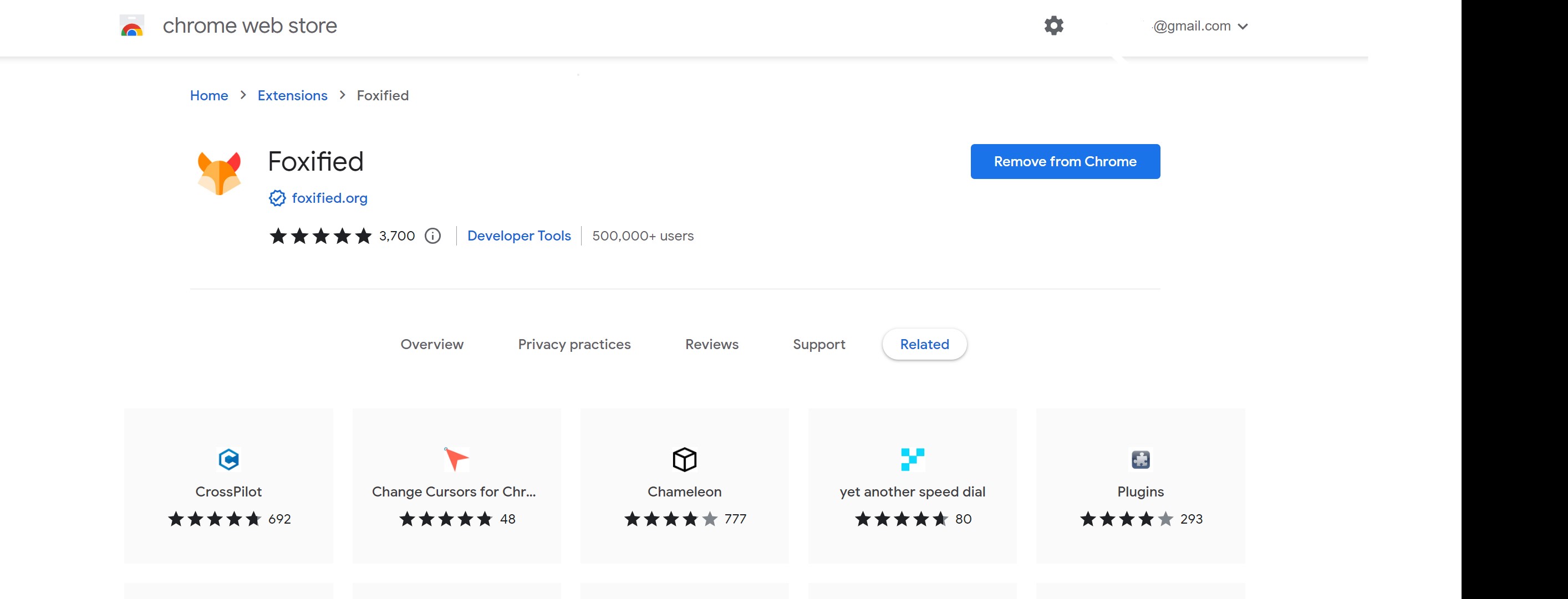Open the settings gear
The width and height of the screenshot is (1568, 599).
click(1053, 25)
